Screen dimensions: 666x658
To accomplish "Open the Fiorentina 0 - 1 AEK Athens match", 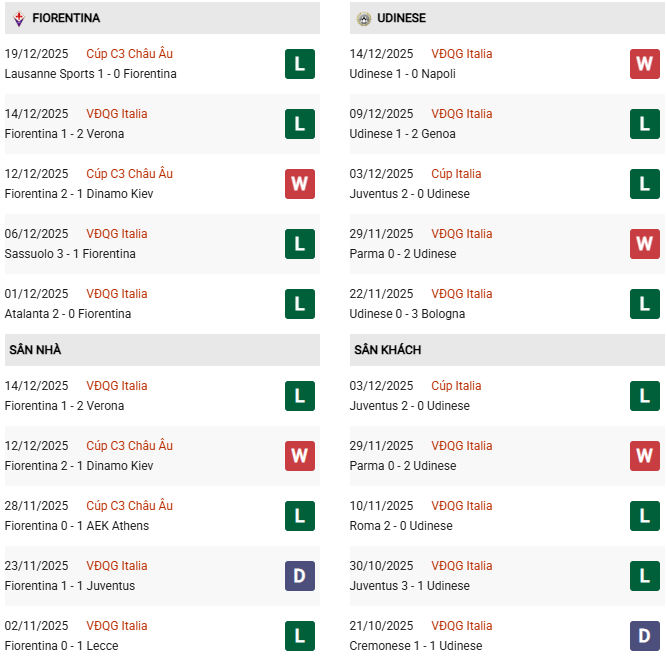I will pyautogui.click(x=77, y=526).
